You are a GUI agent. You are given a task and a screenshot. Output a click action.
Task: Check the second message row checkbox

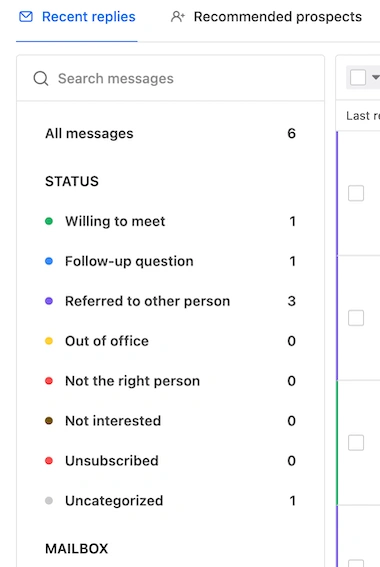pyautogui.click(x=356, y=318)
